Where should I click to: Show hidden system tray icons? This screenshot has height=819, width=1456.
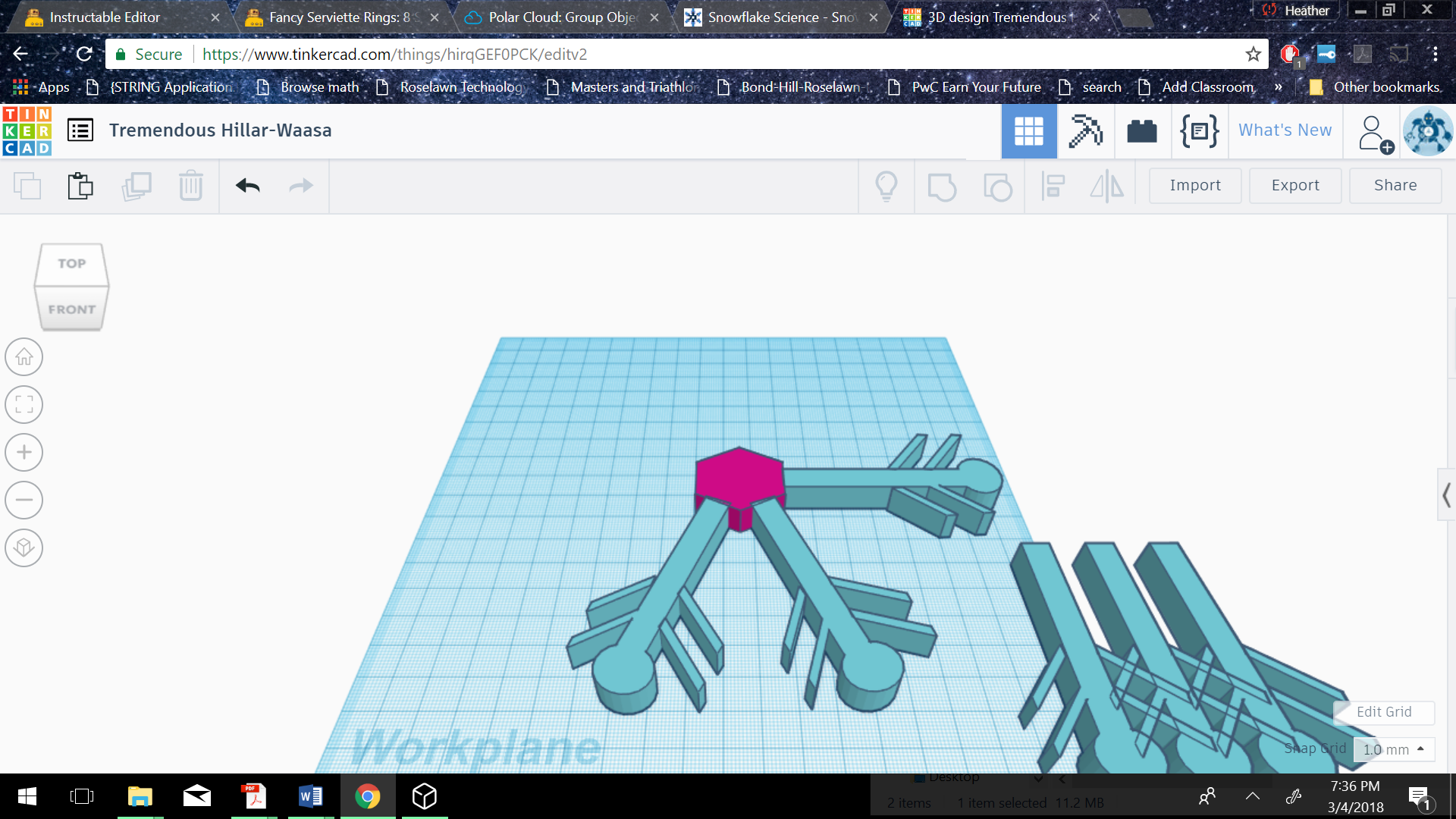pos(1253,796)
